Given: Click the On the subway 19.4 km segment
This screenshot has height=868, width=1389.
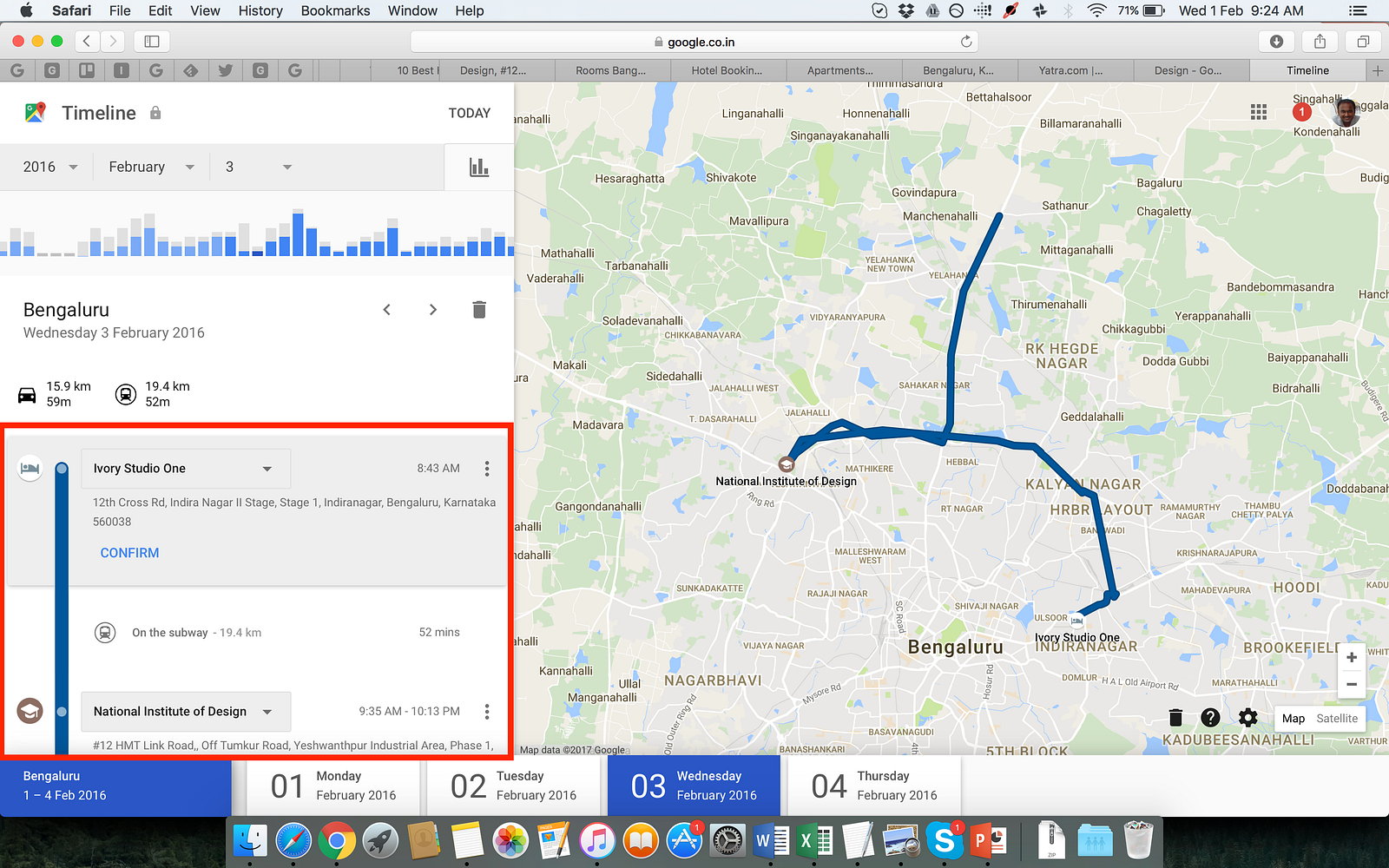Looking at the screenshot, I should [278, 633].
